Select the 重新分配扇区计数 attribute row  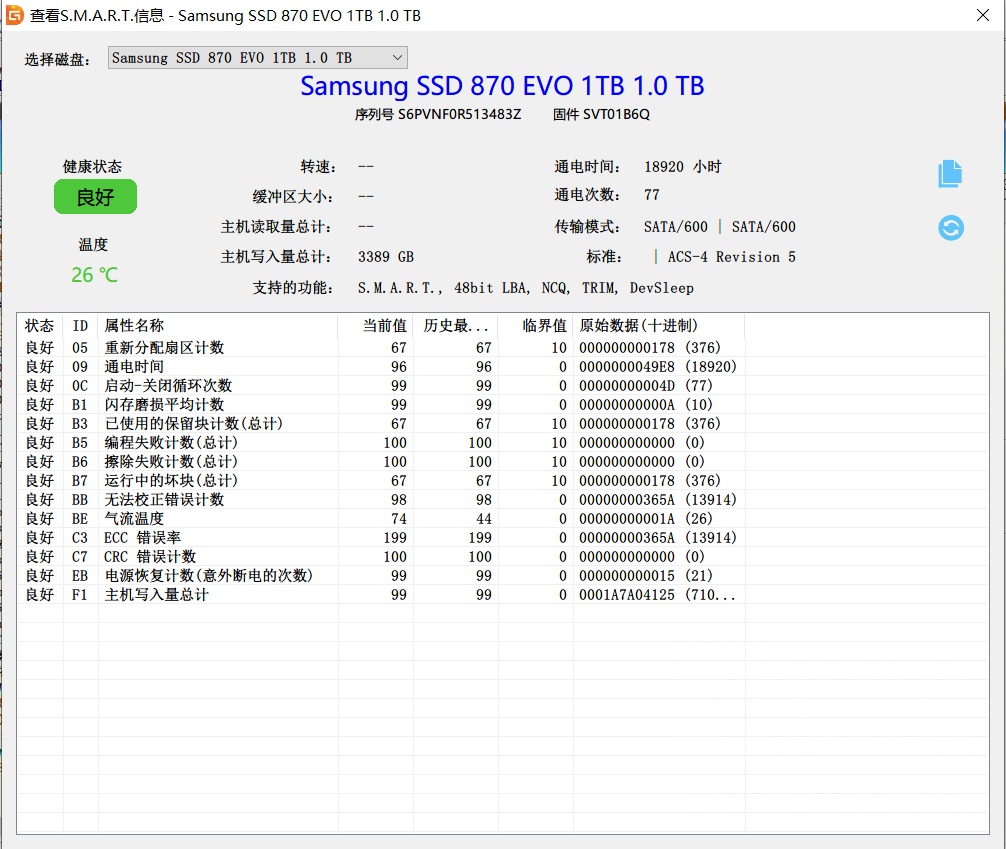click(200, 347)
